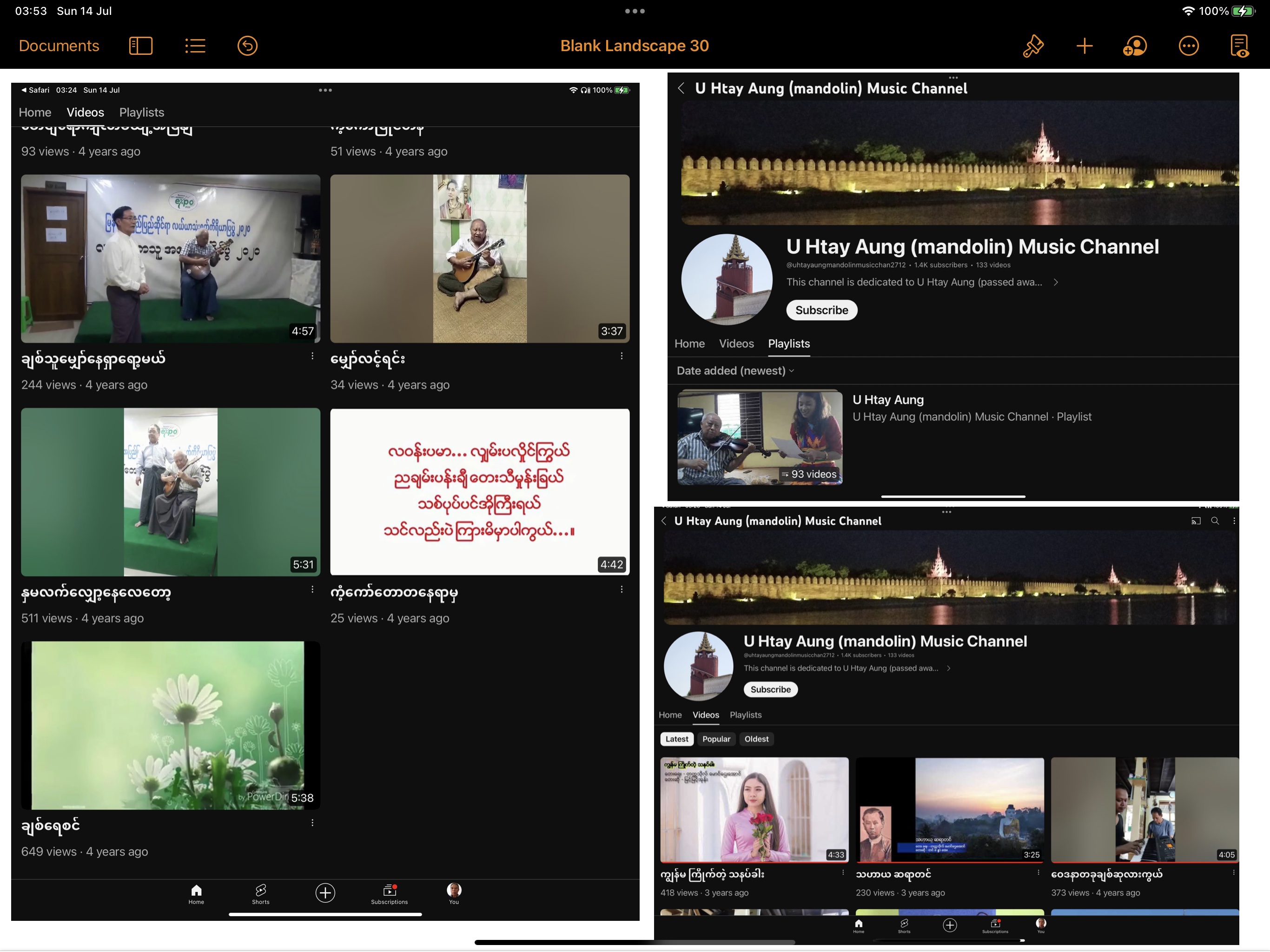Show the table of contents list icon
Viewport: 1270px width, 952px height.
195,46
